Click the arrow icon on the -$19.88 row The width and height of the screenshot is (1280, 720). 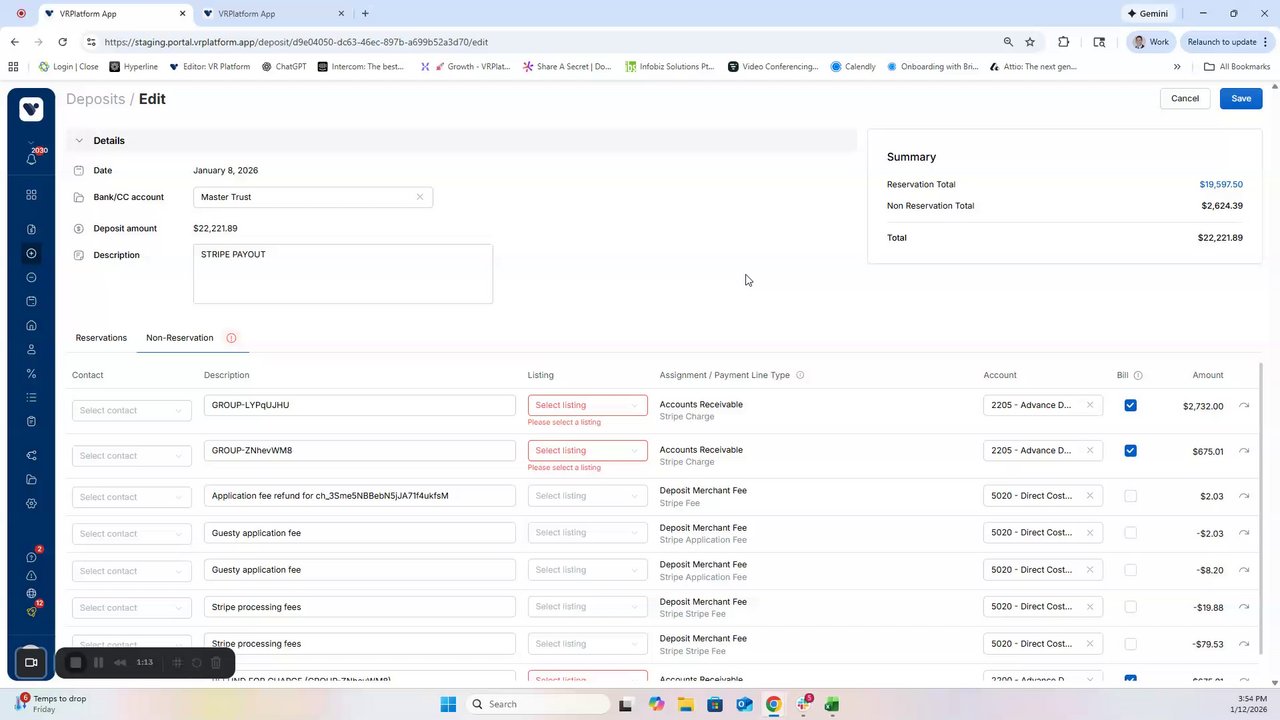[1244, 607]
